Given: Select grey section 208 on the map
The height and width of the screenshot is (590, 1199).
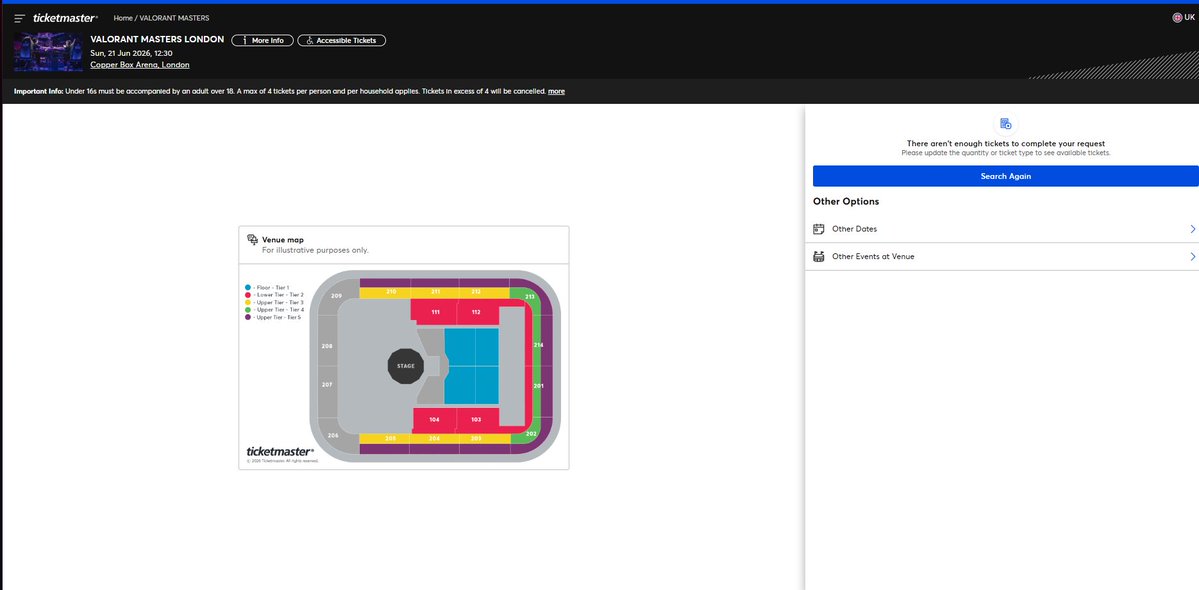Looking at the screenshot, I should coord(327,346).
